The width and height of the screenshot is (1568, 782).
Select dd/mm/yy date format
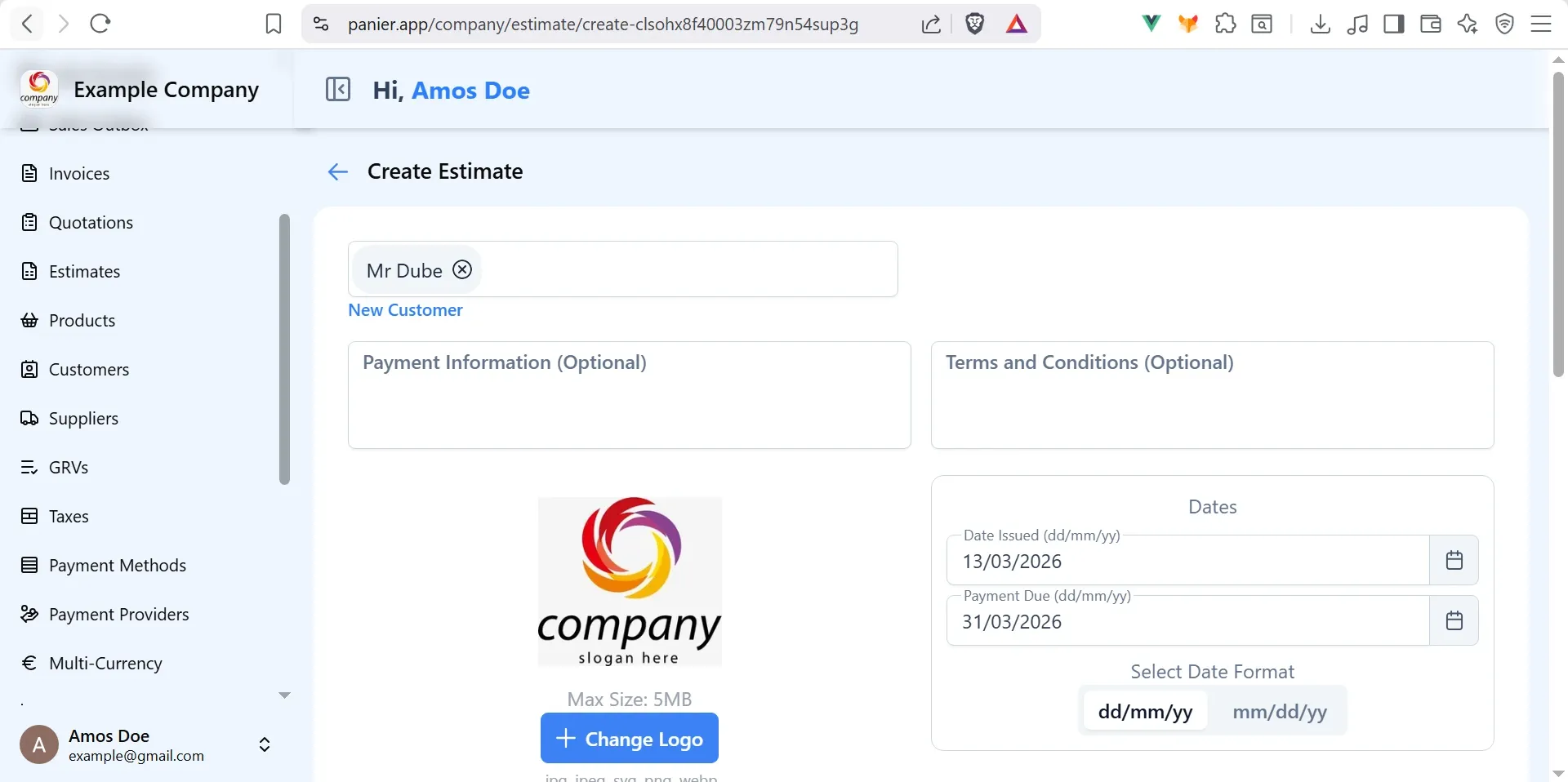[x=1145, y=711]
